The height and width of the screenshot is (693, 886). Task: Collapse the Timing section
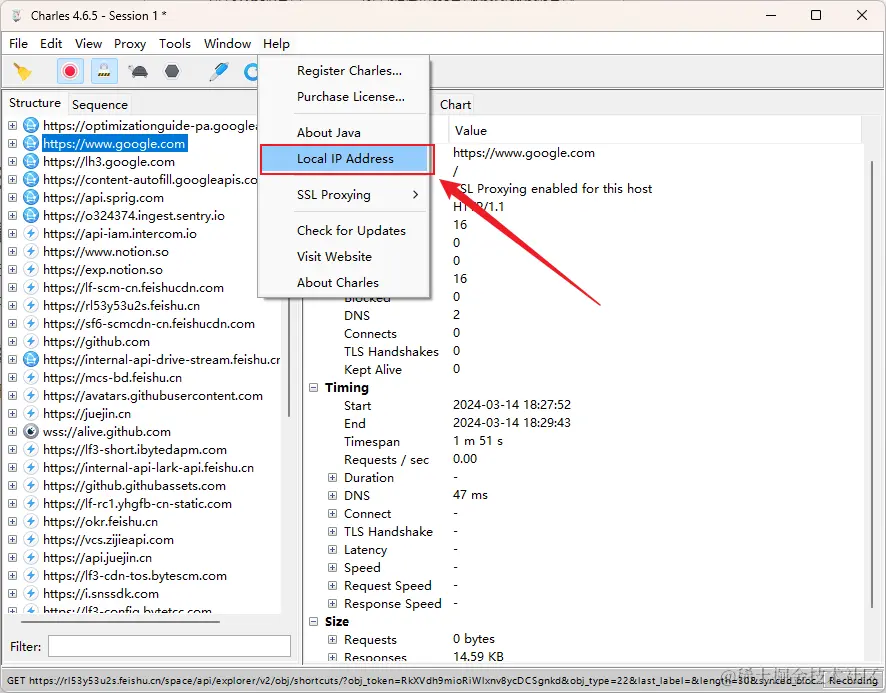tap(314, 388)
